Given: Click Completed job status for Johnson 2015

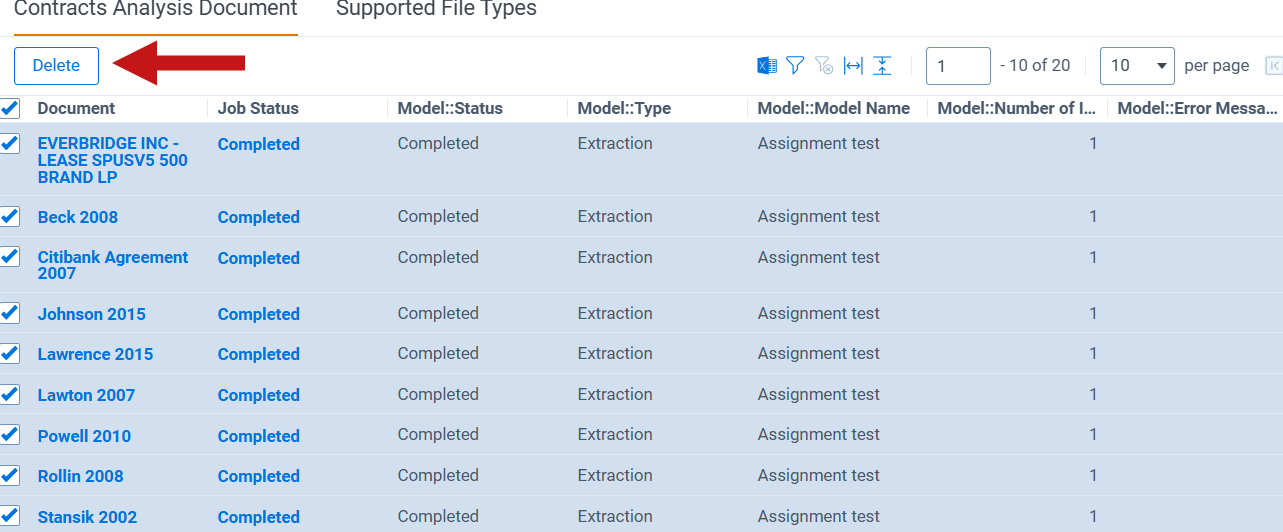Looking at the screenshot, I should coord(259,314).
